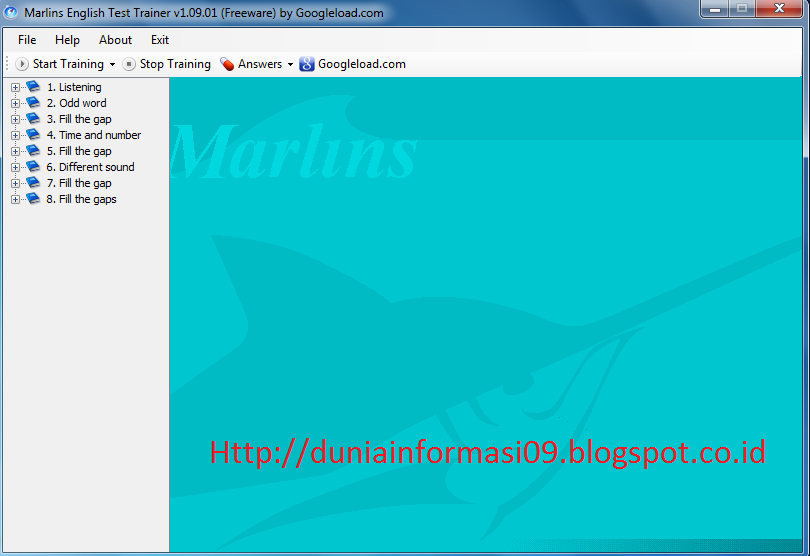Maximize the Marlins Trainer window
810x556 pixels.
pos(742,9)
